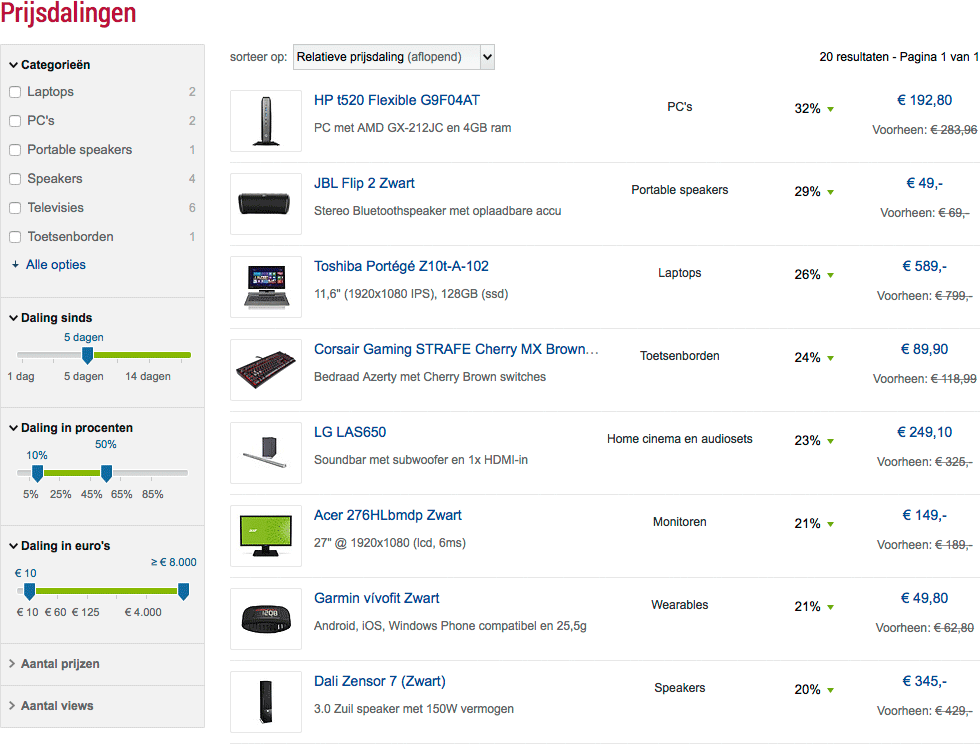Click the LG LAS650 soundbar thumbnail
The width and height of the screenshot is (980, 744).
(266, 453)
